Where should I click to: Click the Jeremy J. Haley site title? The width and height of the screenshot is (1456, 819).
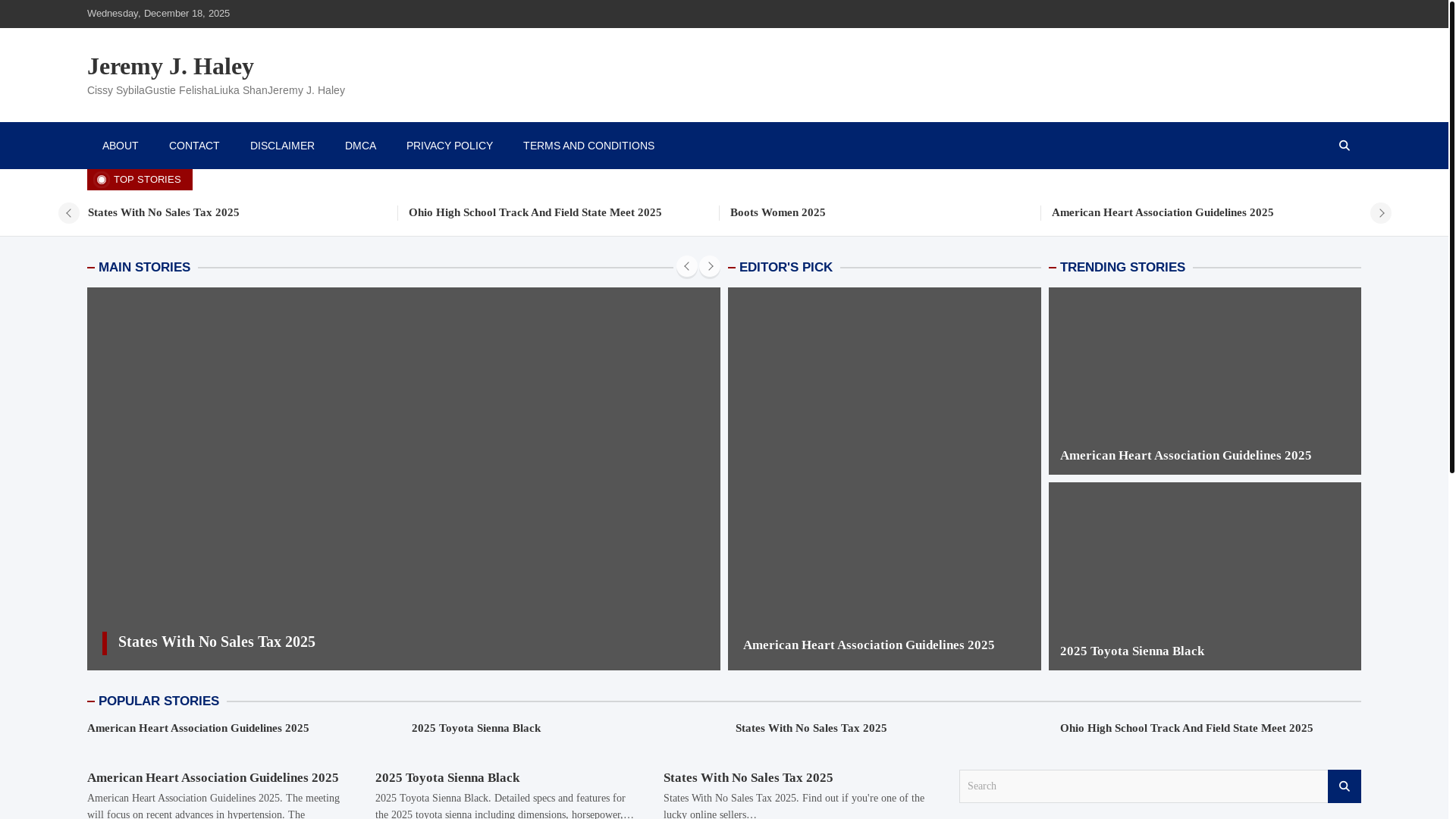(171, 66)
